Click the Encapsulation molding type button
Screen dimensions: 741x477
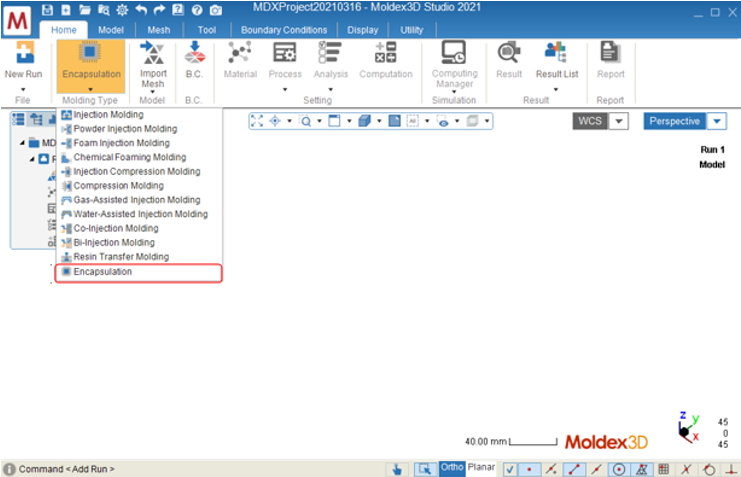pos(91,66)
